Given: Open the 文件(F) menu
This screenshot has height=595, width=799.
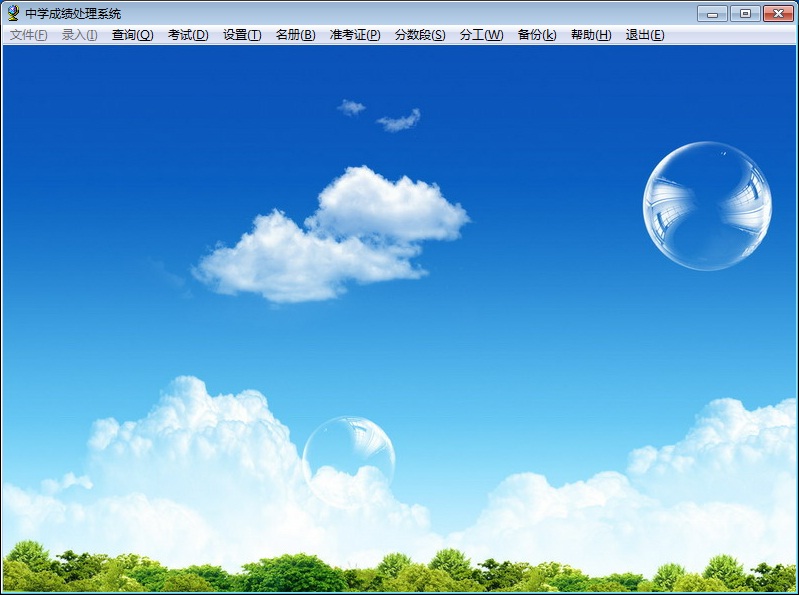Looking at the screenshot, I should (29, 35).
